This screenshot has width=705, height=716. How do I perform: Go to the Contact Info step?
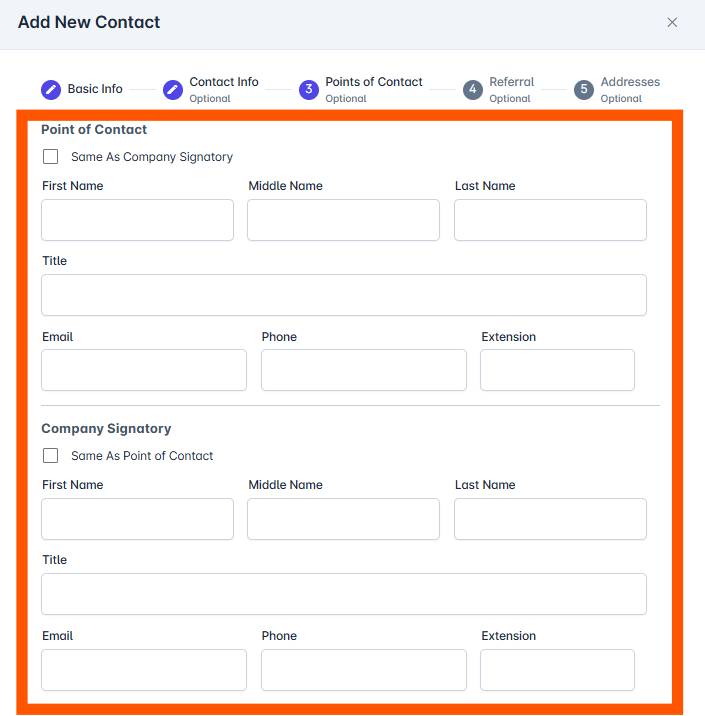(x=224, y=90)
